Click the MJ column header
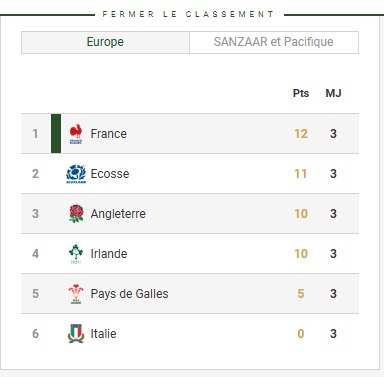384x377 pixels. click(x=333, y=93)
